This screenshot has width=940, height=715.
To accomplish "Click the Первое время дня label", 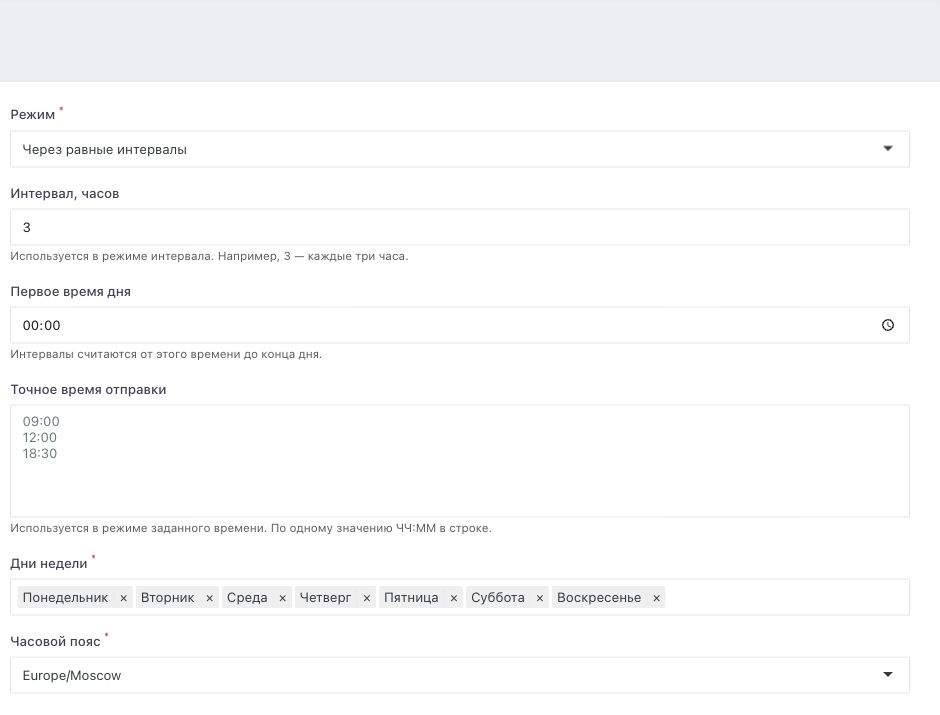I will 71,292.
